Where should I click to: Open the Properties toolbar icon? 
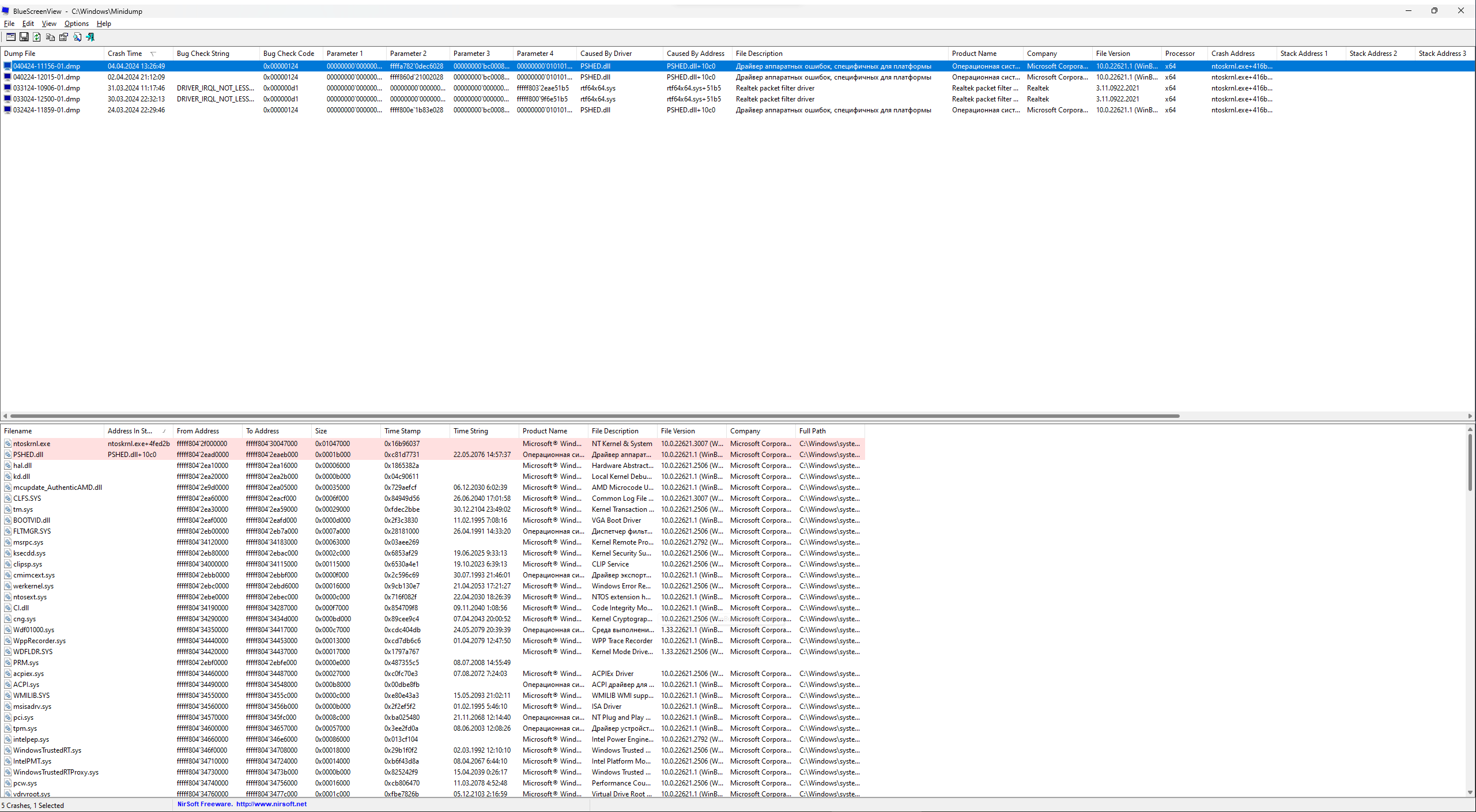[x=63, y=37]
